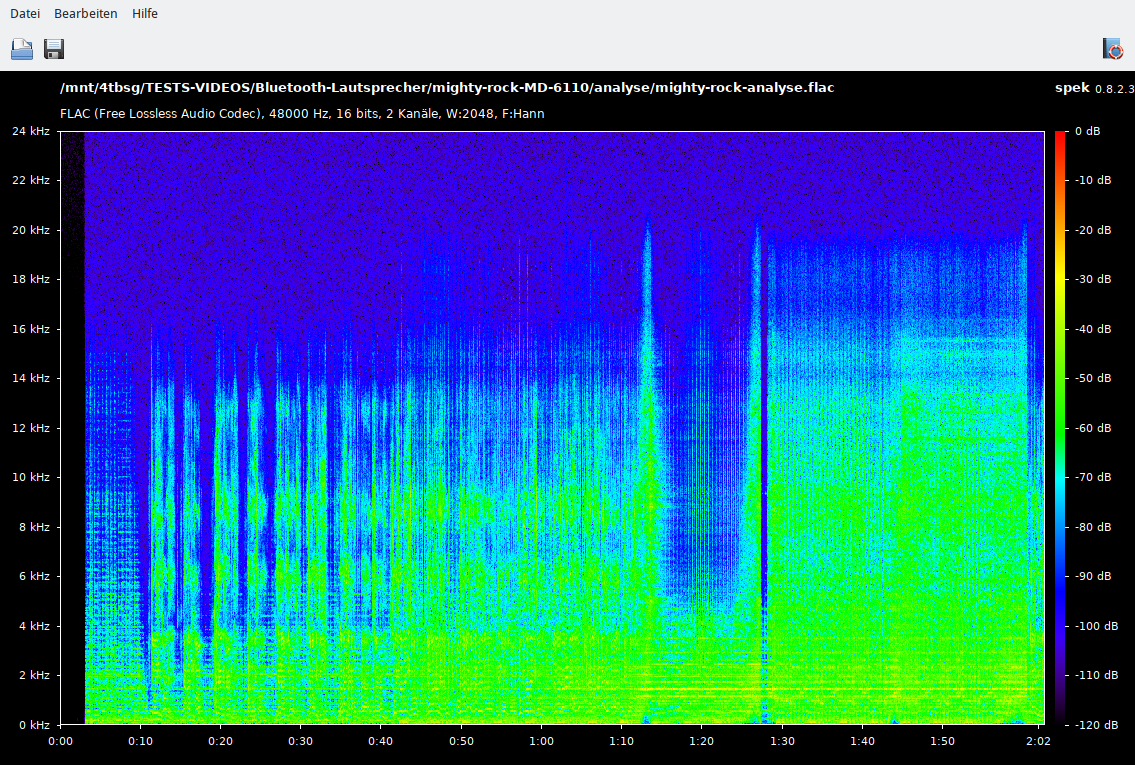This screenshot has height=765, width=1135.
Task: Click the 1:50 time axis label
Action: [942, 741]
